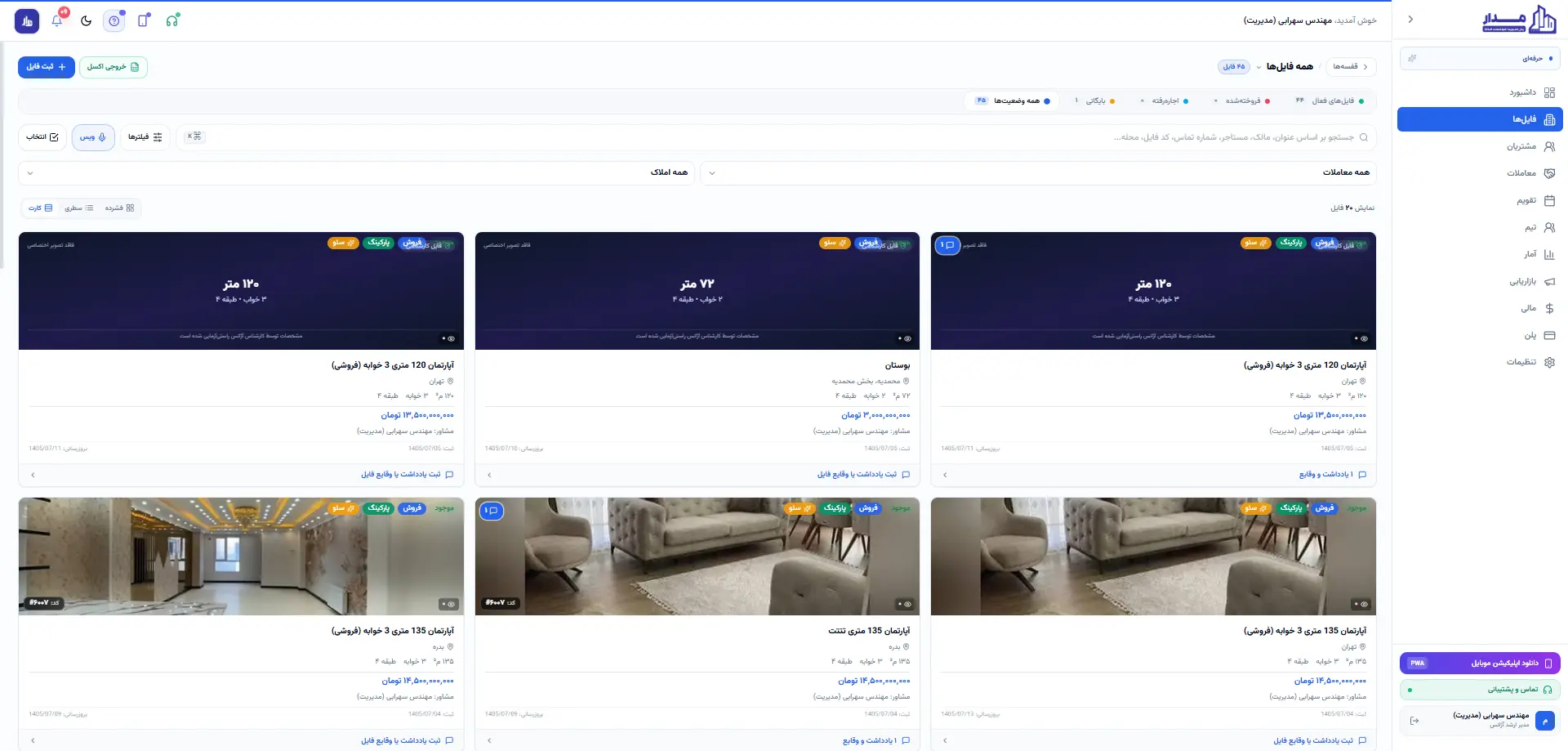
Task: Select the فایل‌های فعال status tab
Action: tap(1330, 101)
